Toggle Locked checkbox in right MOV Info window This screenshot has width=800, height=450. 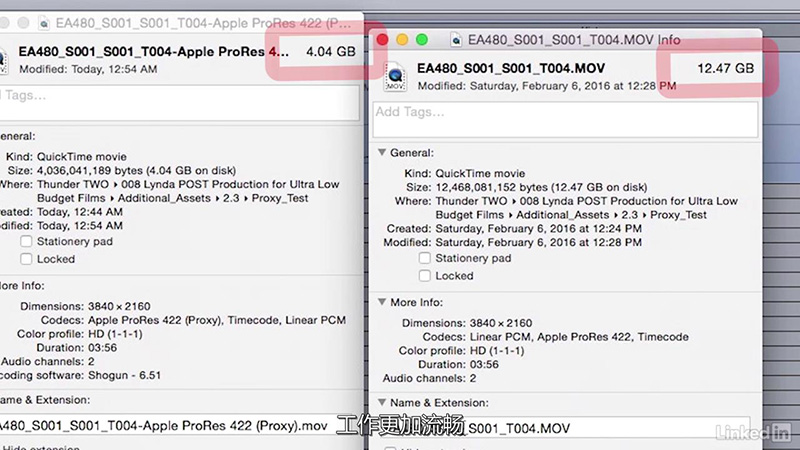tap(424, 276)
